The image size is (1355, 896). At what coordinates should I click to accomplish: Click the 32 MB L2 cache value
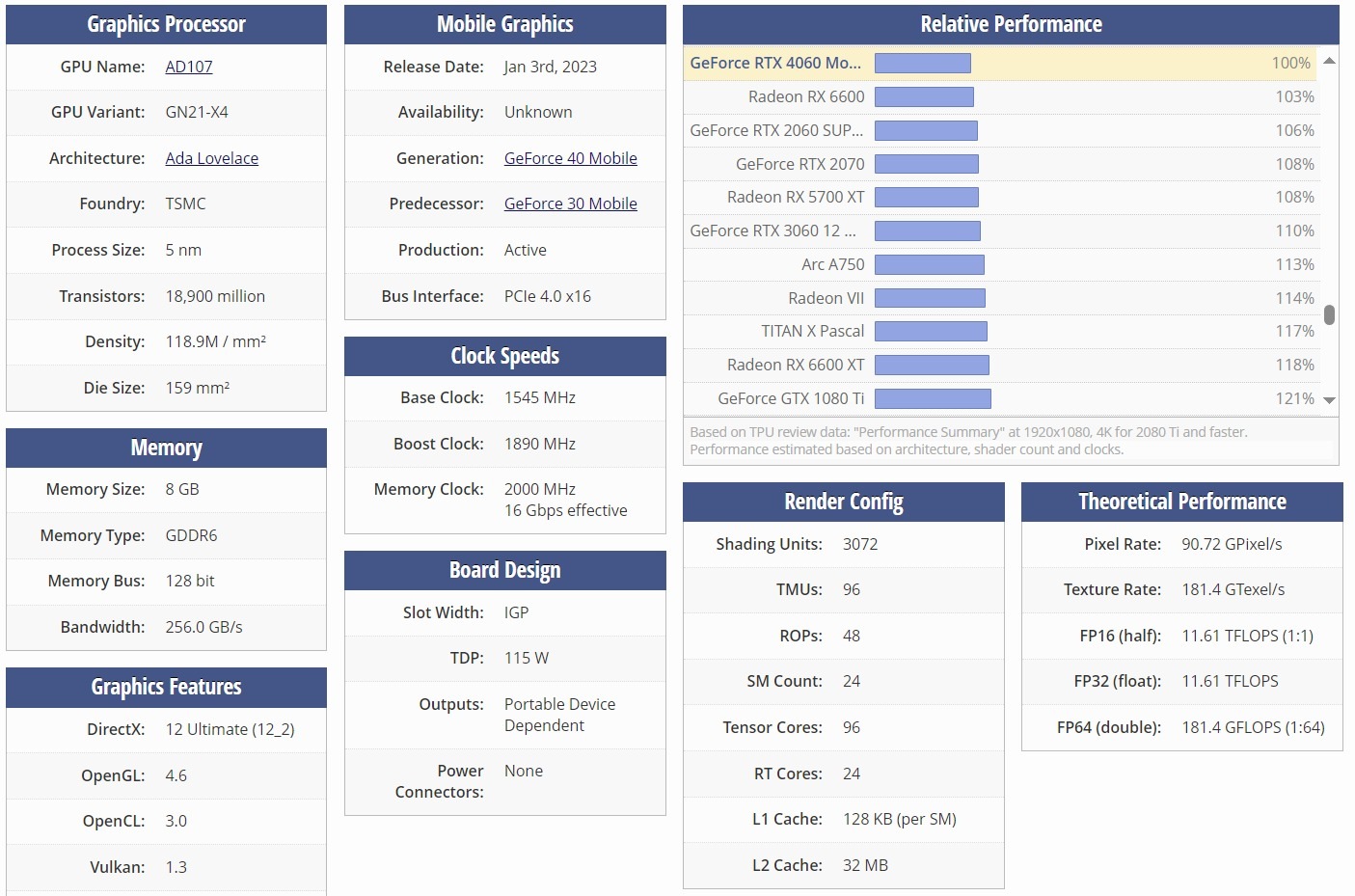pos(865,865)
